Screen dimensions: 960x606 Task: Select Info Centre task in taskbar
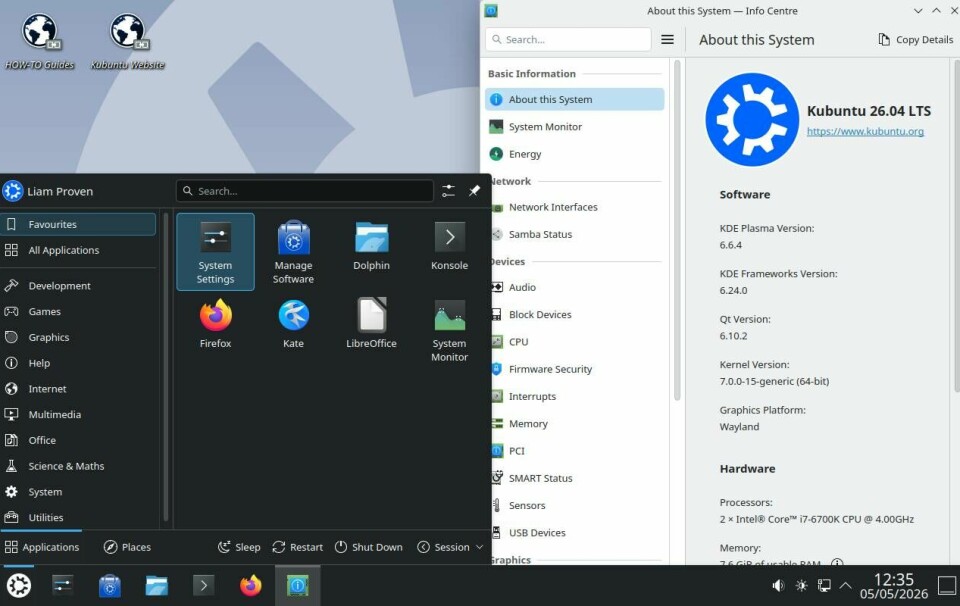point(298,586)
